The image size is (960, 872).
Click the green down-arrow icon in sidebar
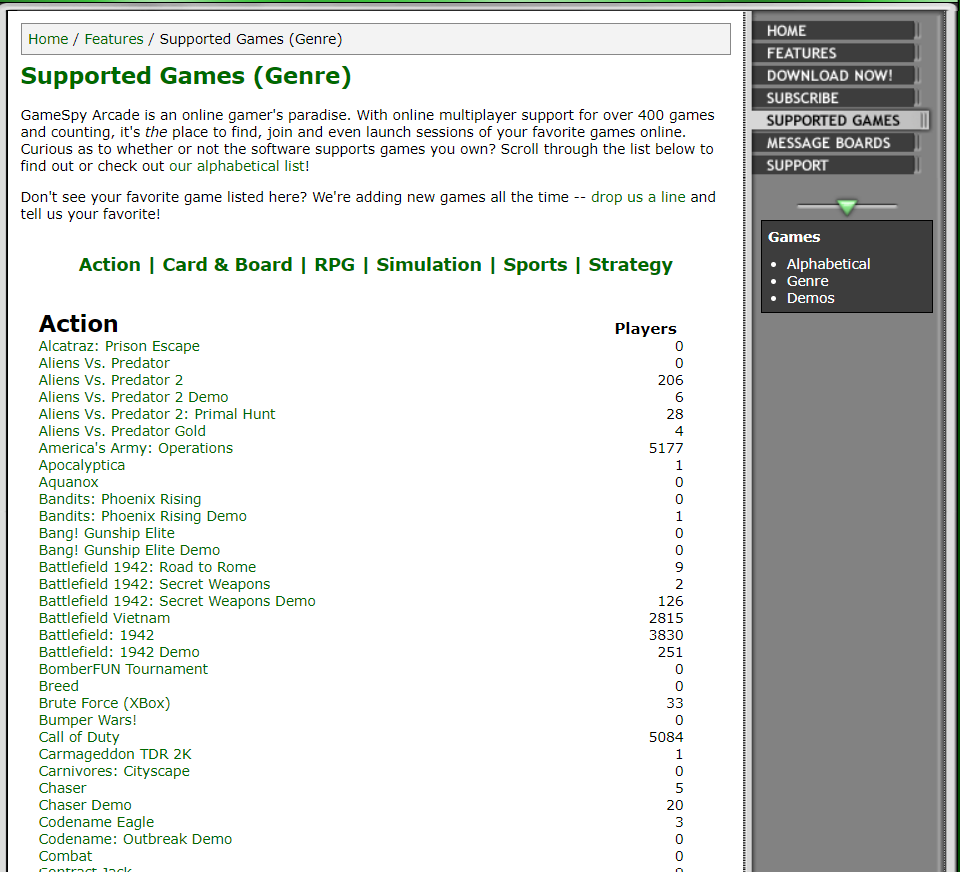[847, 207]
